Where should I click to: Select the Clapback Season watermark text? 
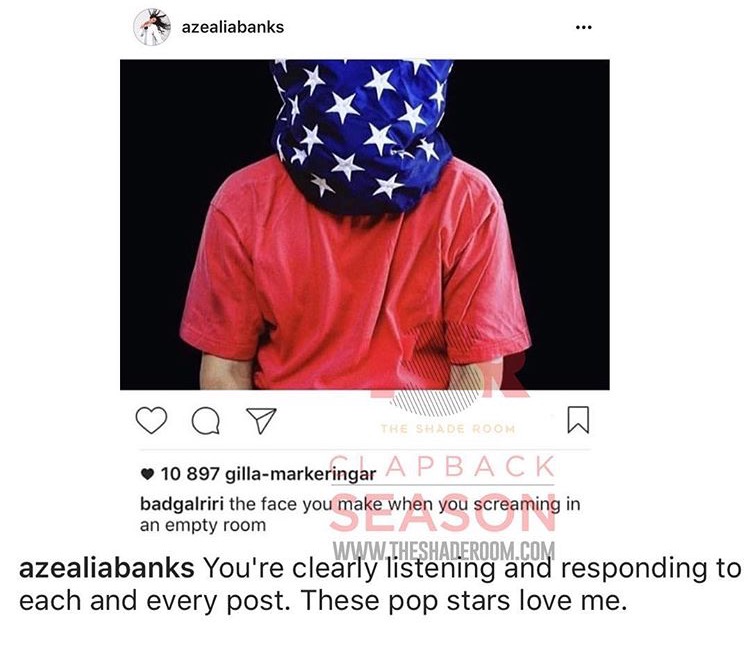(x=443, y=494)
